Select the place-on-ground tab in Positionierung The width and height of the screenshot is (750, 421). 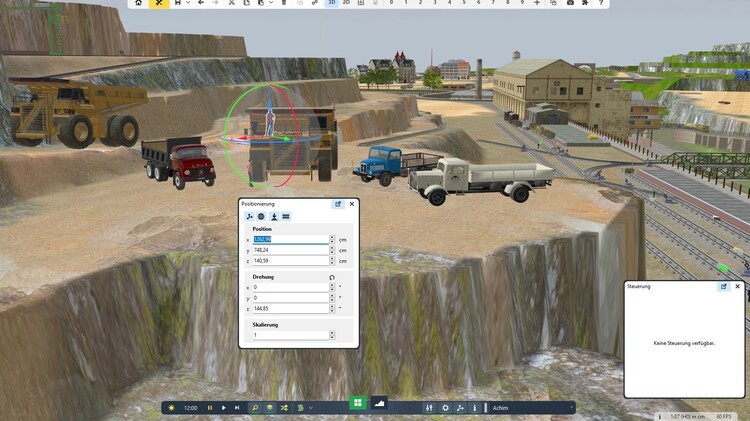pyautogui.click(x=273, y=216)
